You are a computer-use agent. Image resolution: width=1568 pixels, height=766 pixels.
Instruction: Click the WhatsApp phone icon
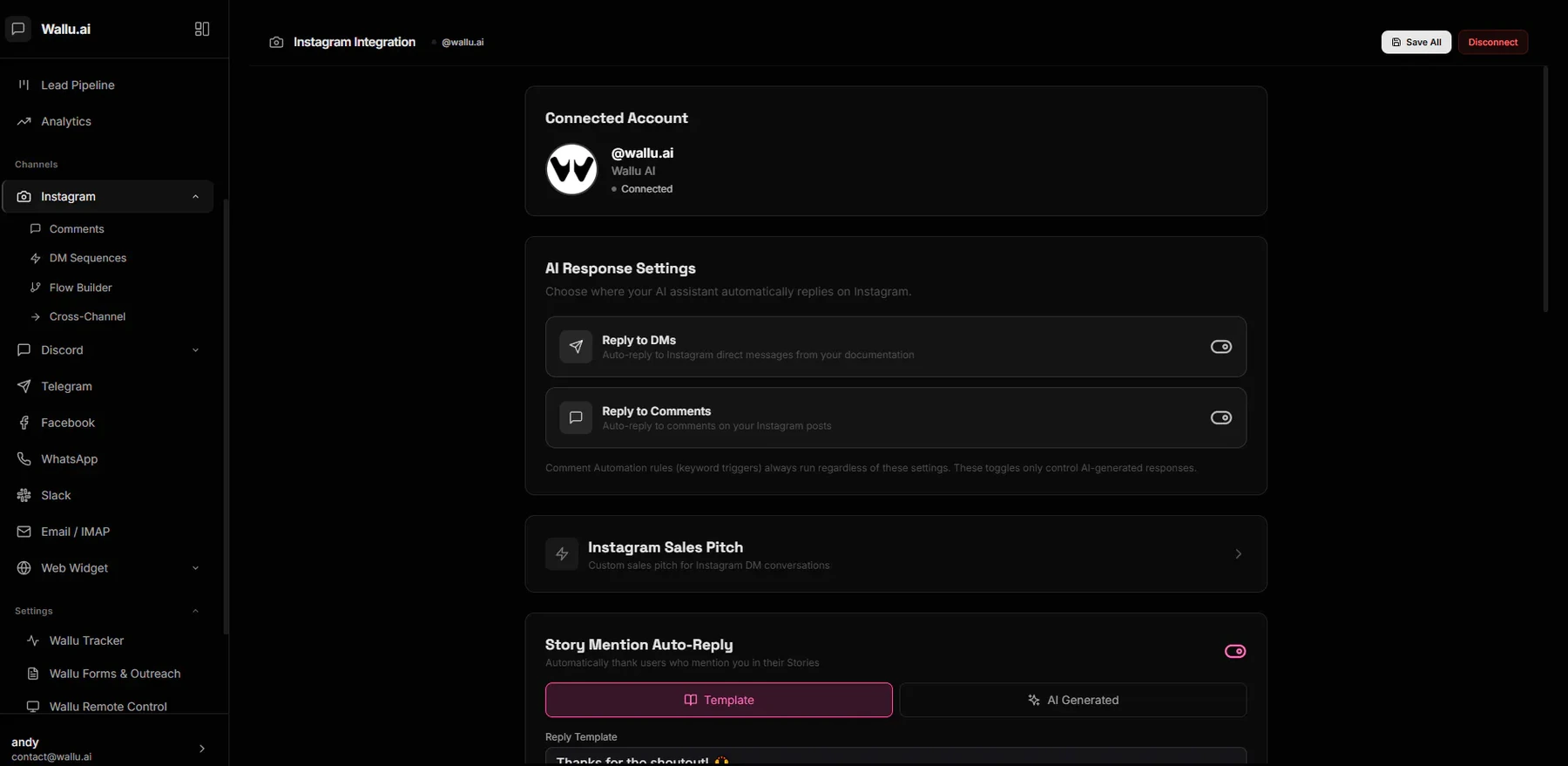(24, 459)
